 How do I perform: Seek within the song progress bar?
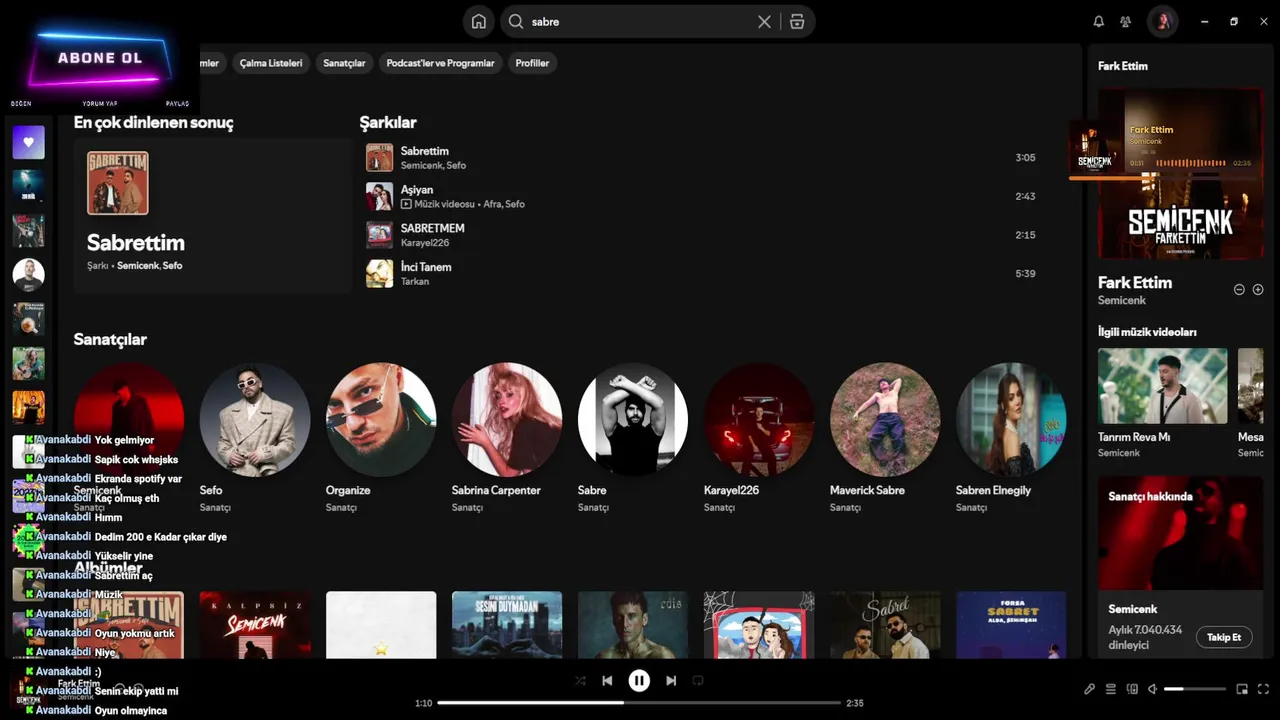pos(639,703)
